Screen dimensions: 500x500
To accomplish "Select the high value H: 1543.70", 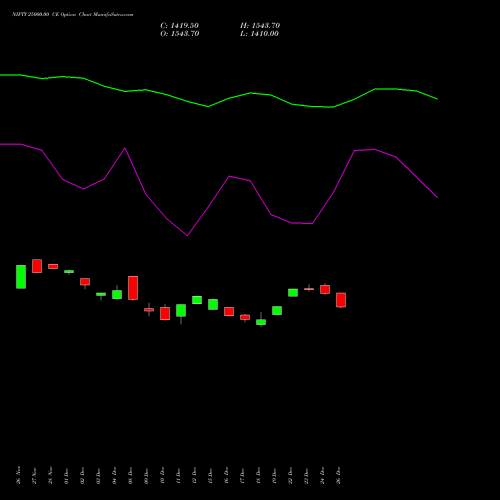I will (260, 26).
